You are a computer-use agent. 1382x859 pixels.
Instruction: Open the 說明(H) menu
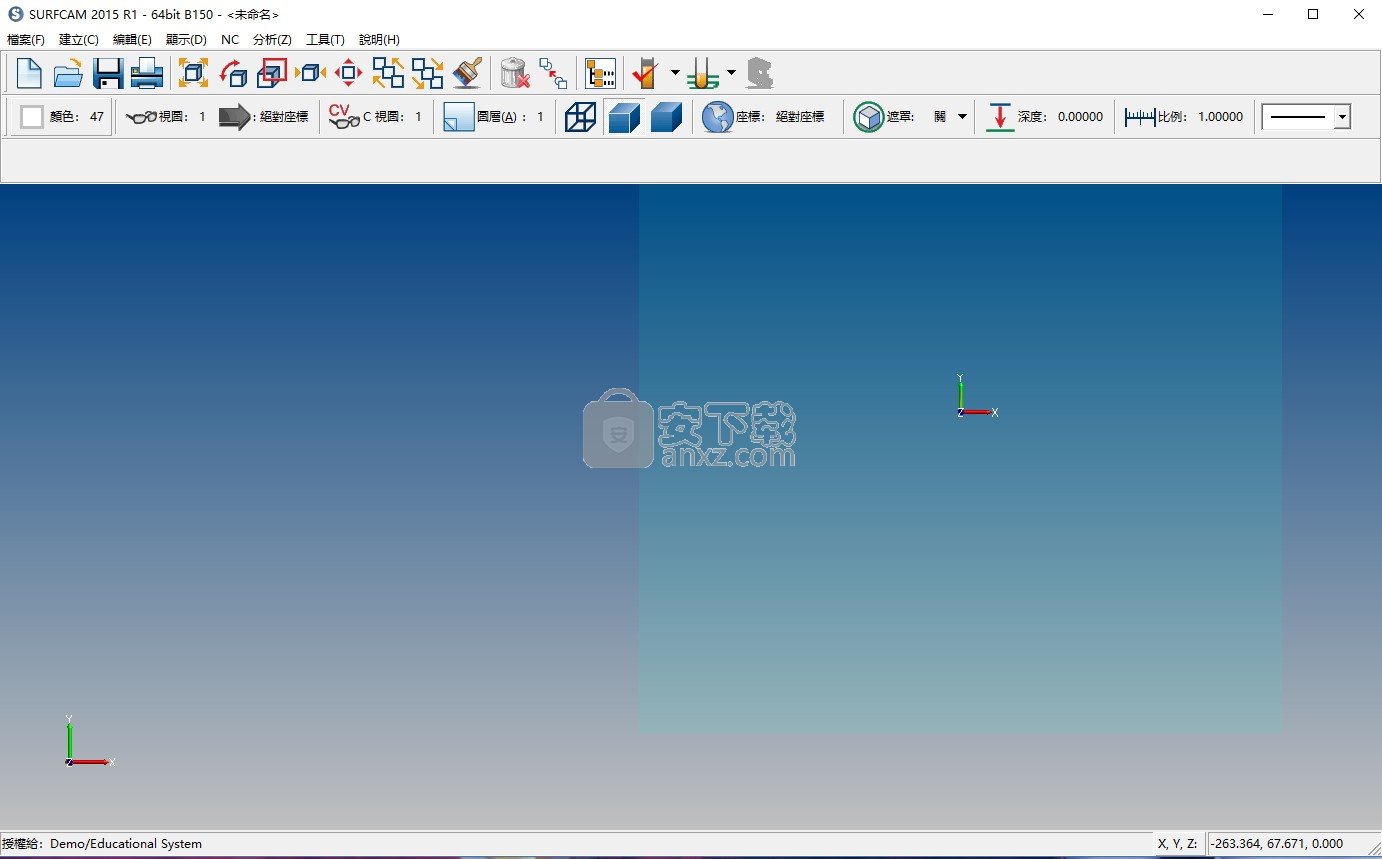tap(379, 40)
